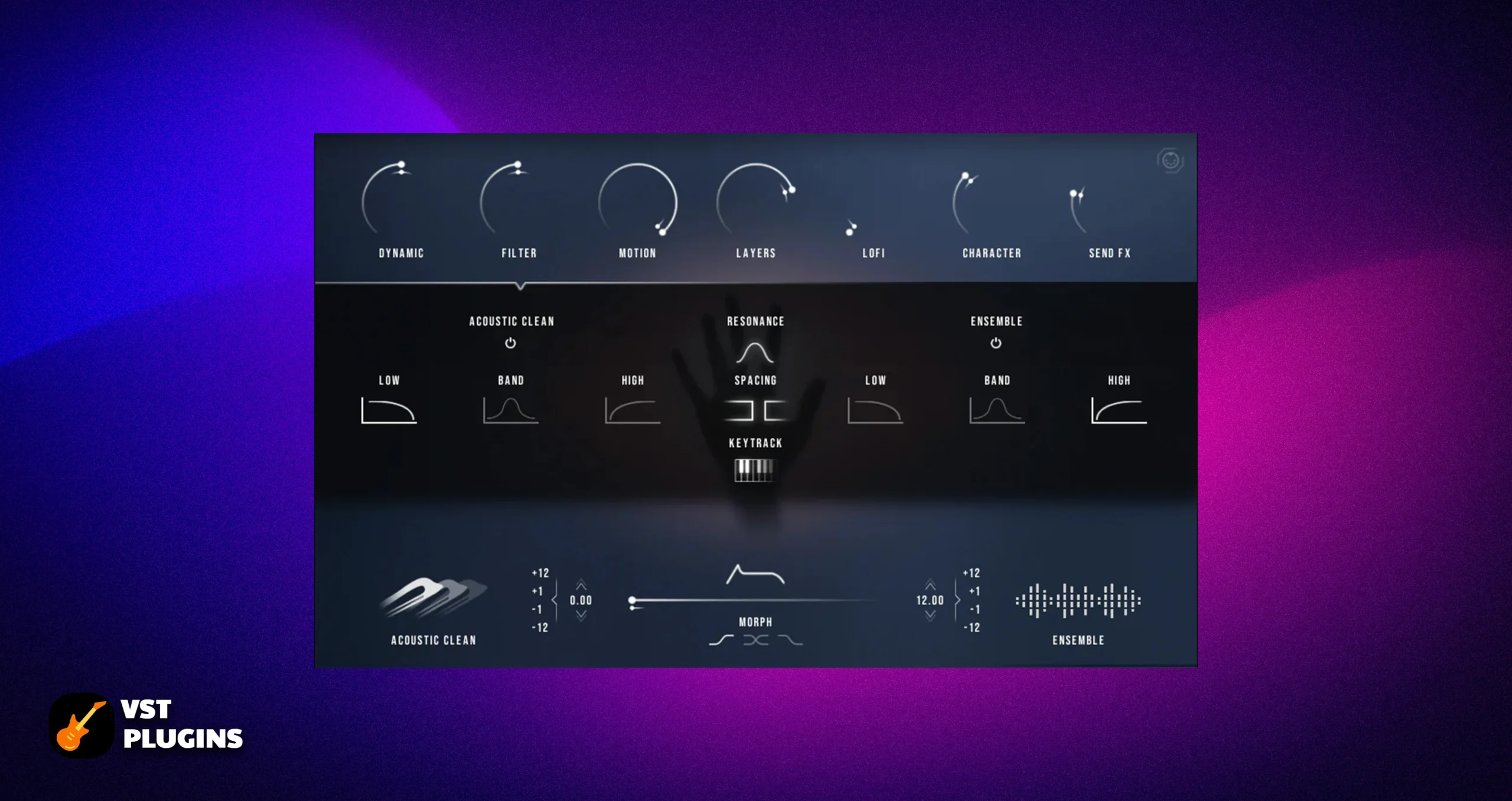This screenshot has height=801, width=1512.
Task: Set Ensemble tuning to -1
Action: [975, 609]
